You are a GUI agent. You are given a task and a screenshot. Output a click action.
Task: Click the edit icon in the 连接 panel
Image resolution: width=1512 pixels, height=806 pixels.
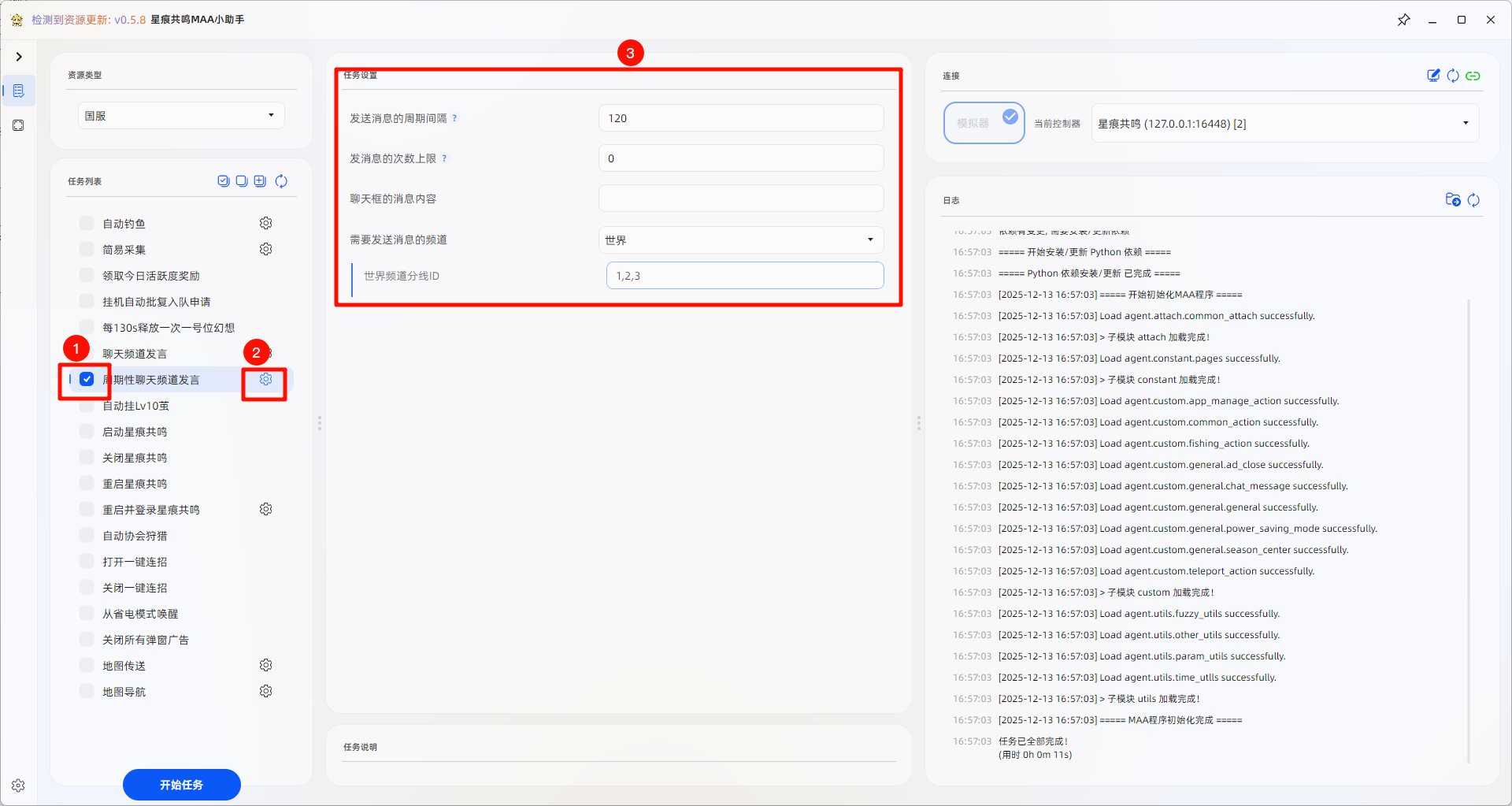(x=1433, y=76)
